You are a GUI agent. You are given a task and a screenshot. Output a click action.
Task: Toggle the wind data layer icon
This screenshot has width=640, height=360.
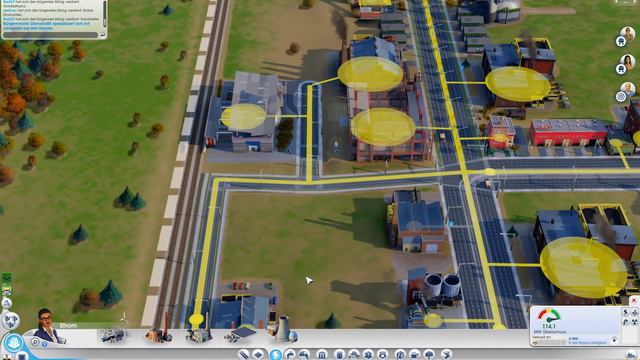point(635,313)
